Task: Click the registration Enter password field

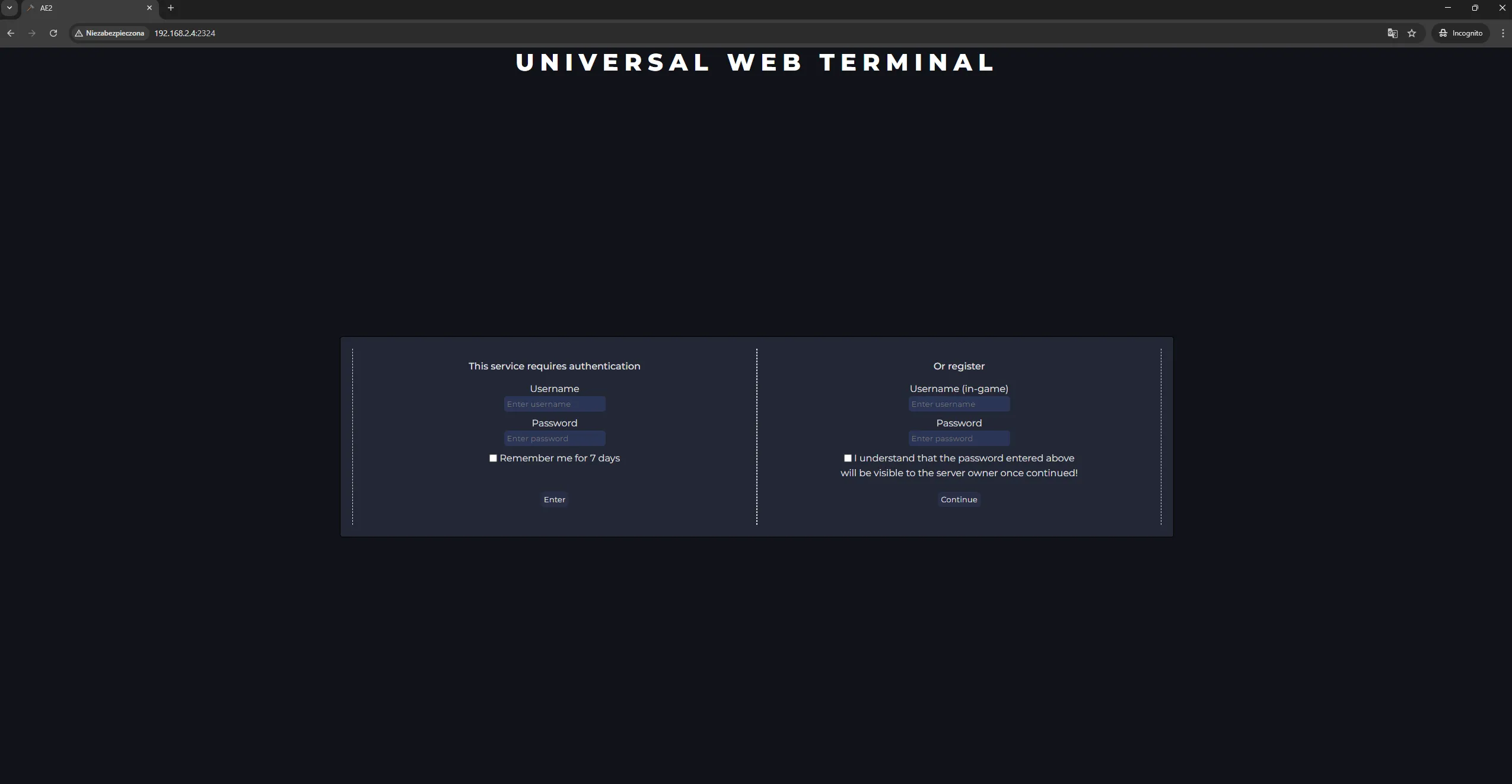Action: pyautogui.click(x=959, y=439)
